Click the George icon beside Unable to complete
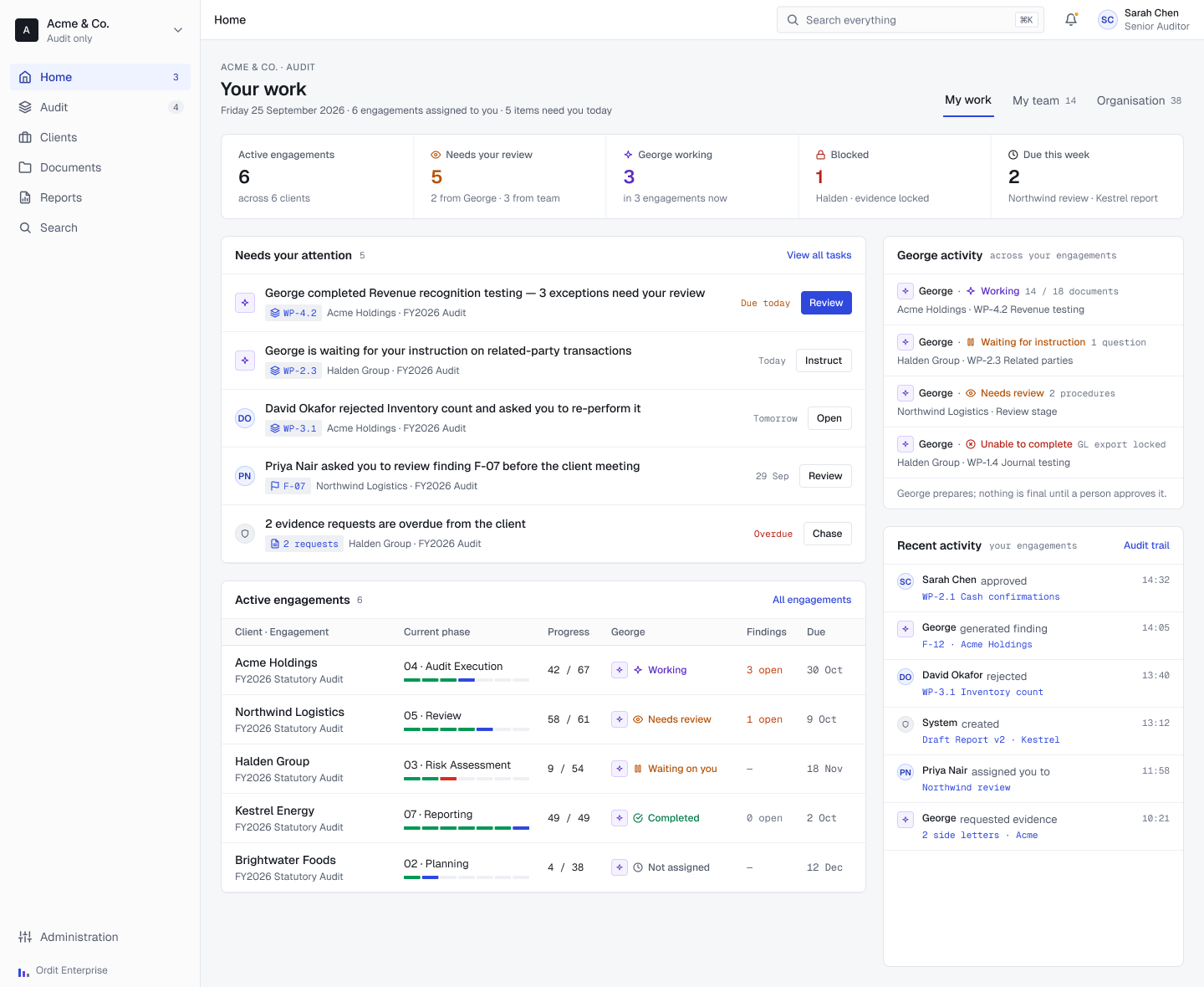 tap(906, 444)
